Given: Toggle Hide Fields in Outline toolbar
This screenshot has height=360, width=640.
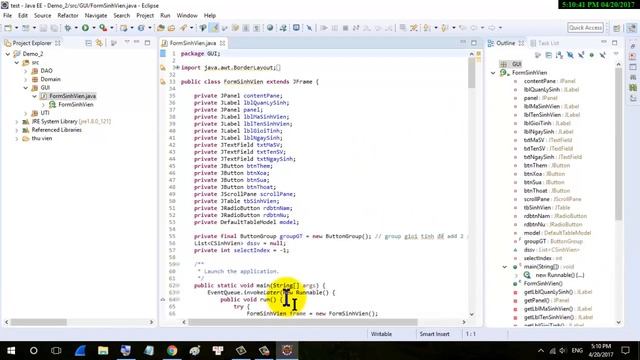Looking at the screenshot, I should click(x=570, y=55).
